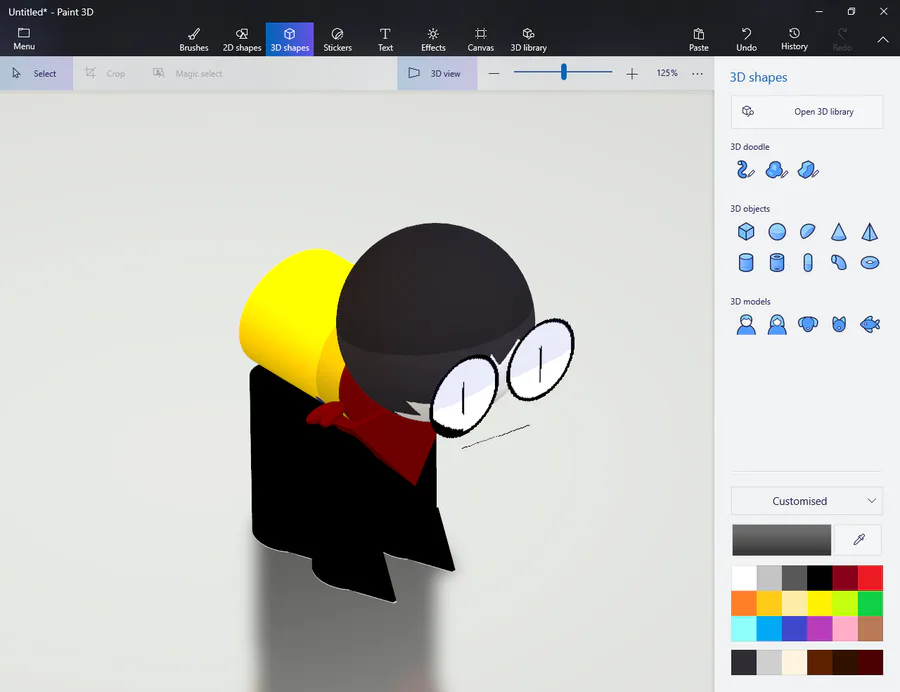
Task: Insert a cube 3D object
Action: (746, 232)
